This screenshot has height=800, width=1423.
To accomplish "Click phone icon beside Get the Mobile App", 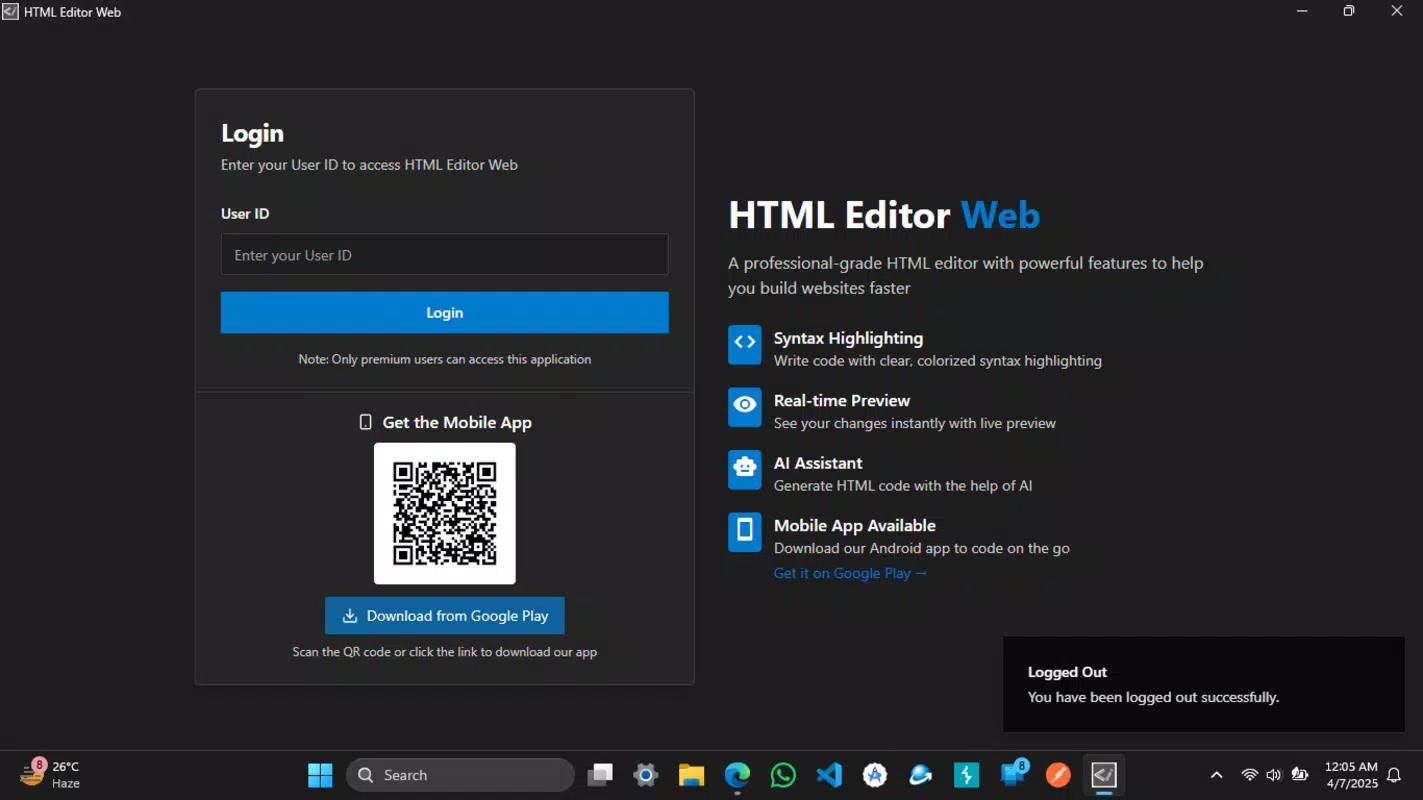I will (366, 422).
